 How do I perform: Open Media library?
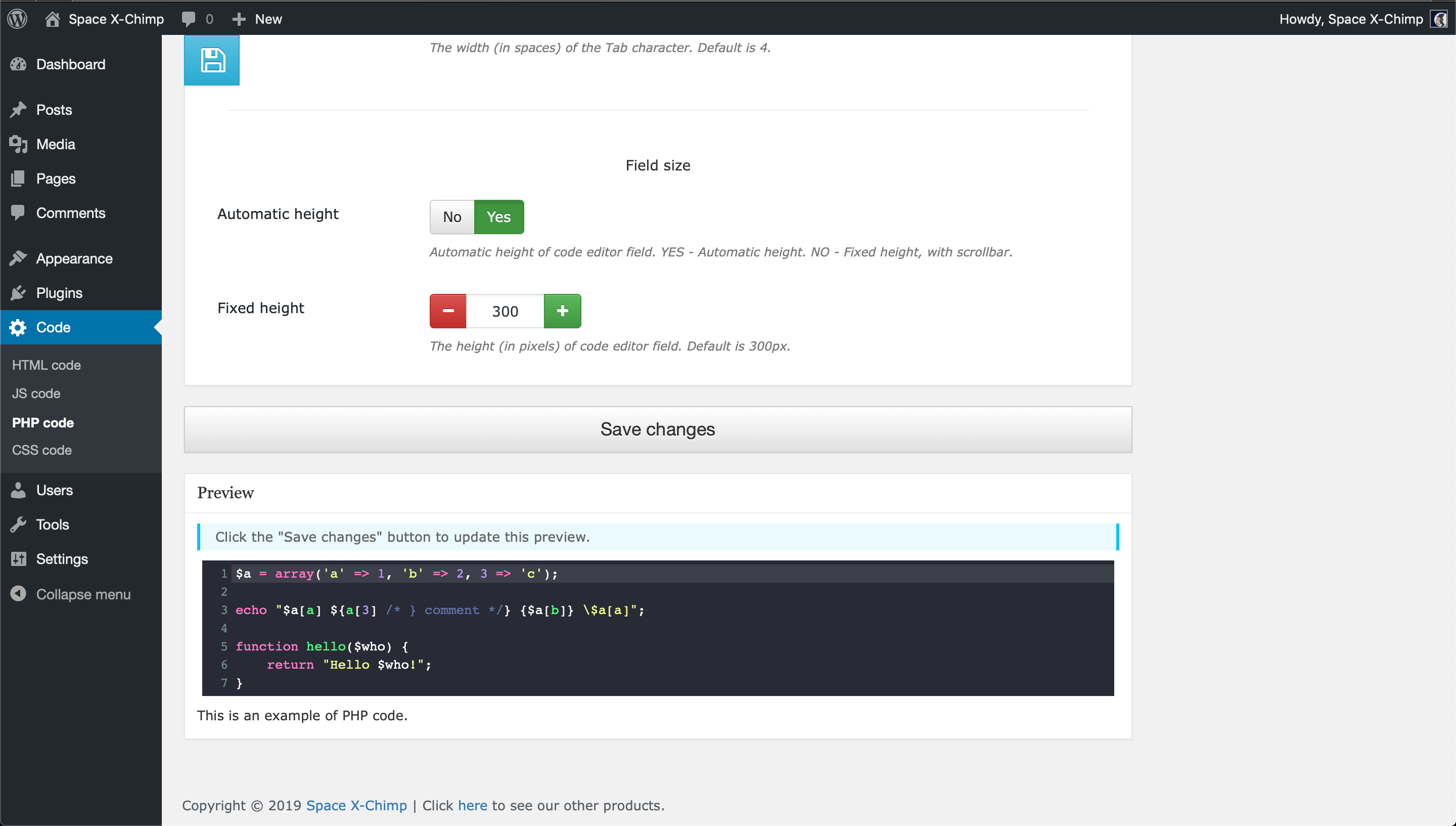55,144
